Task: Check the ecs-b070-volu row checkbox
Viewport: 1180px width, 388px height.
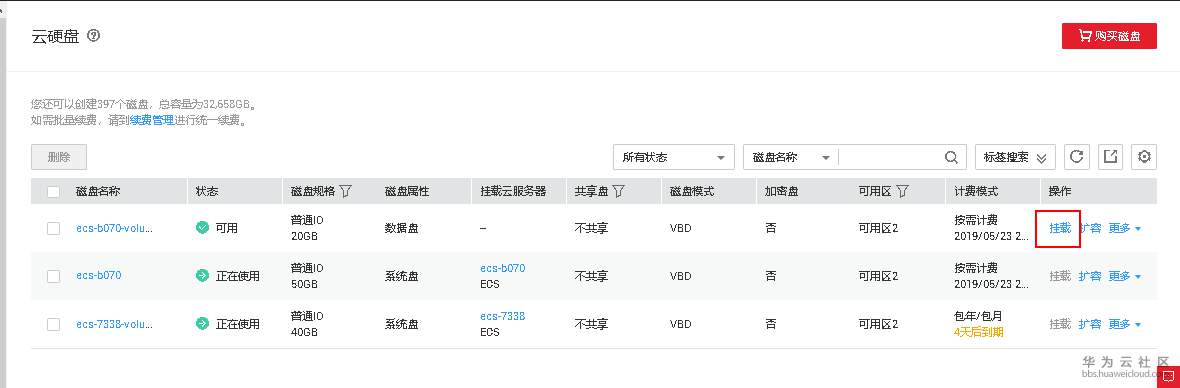Action: click(53, 228)
